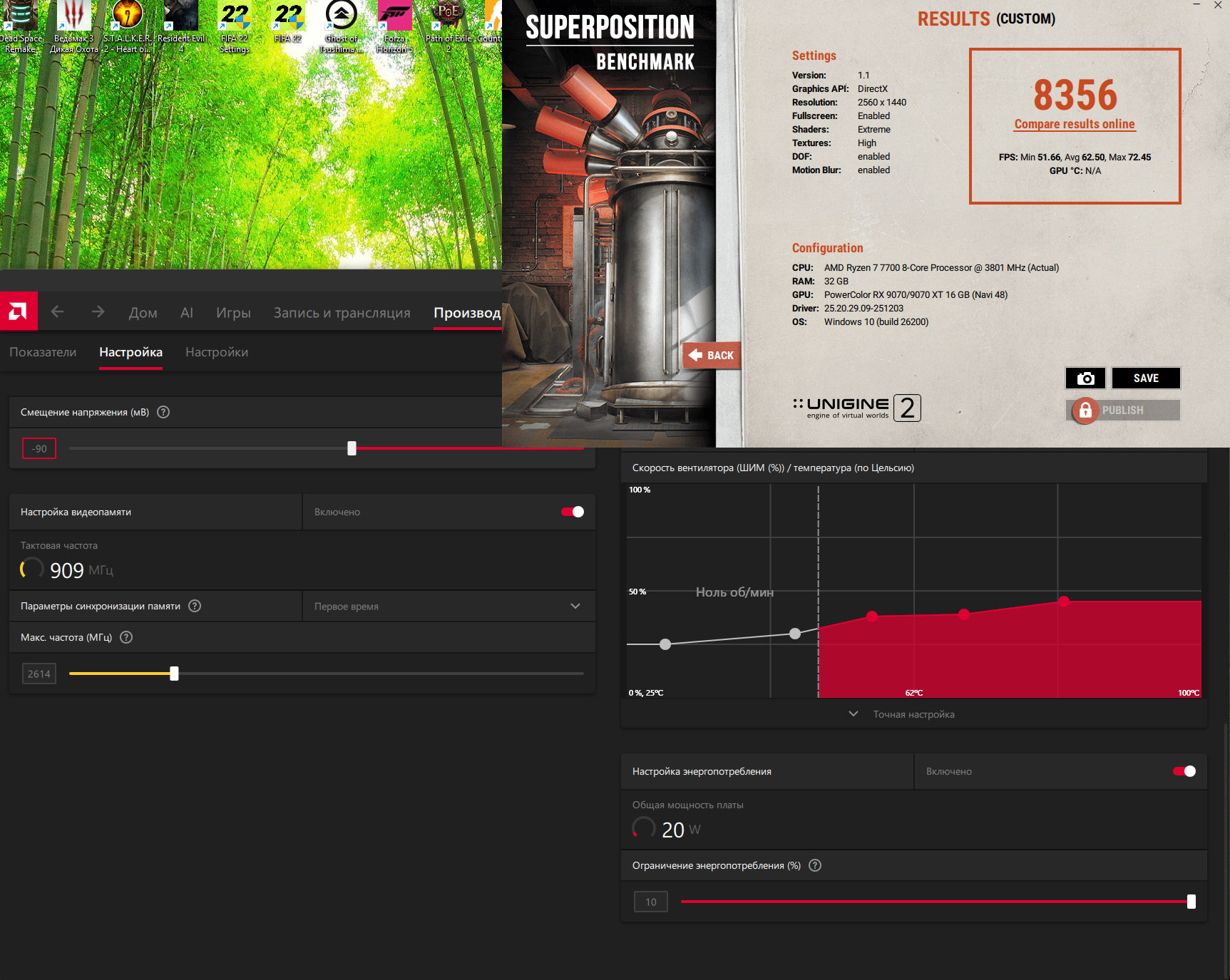The image size is (1230, 980).
Task: Show help for Смещение напряжения (мВ)
Action: coord(163,412)
